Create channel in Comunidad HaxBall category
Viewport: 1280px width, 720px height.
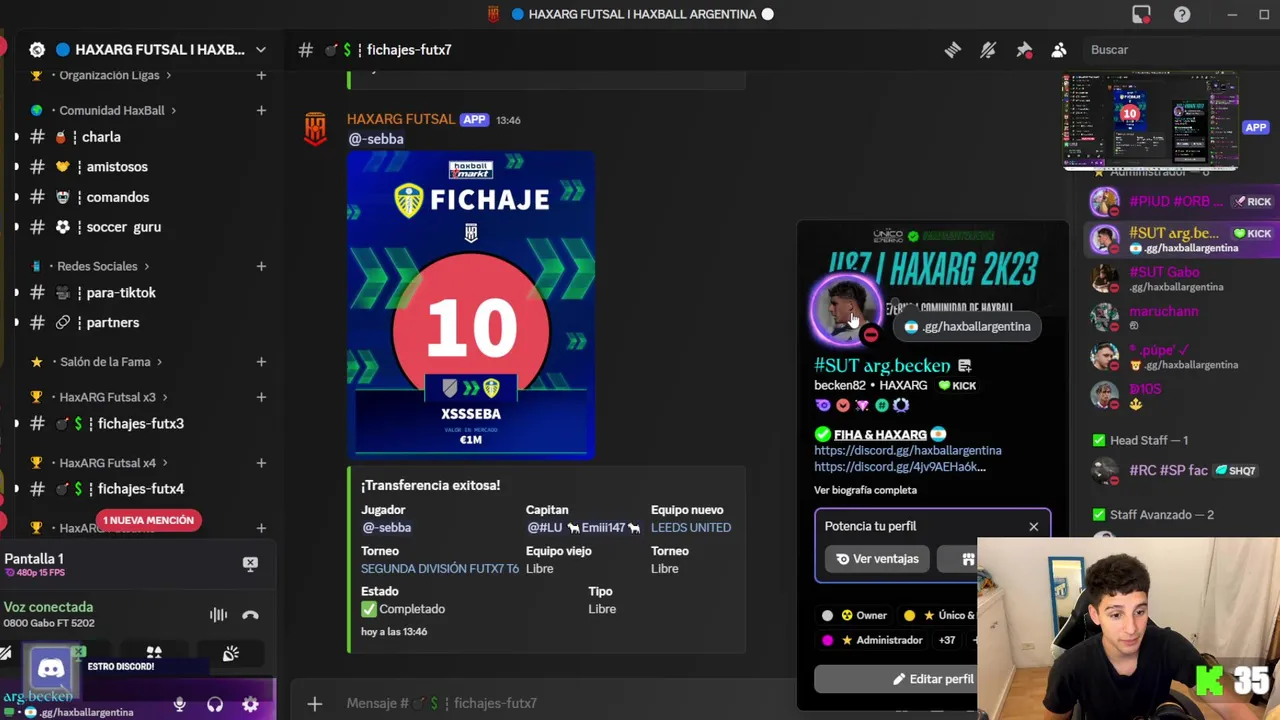click(x=261, y=110)
